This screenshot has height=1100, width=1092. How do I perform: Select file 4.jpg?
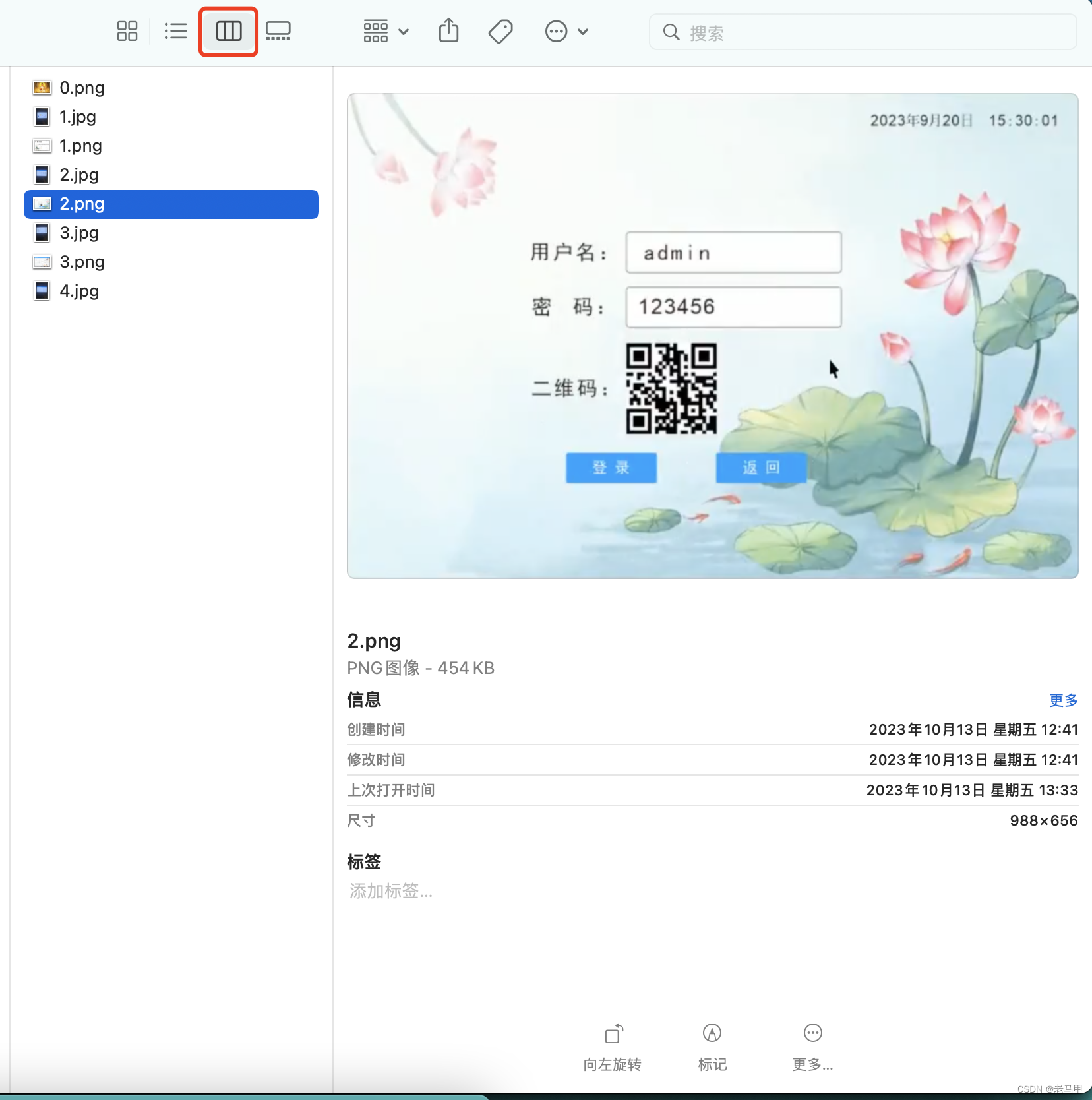(x=171, y=291)
